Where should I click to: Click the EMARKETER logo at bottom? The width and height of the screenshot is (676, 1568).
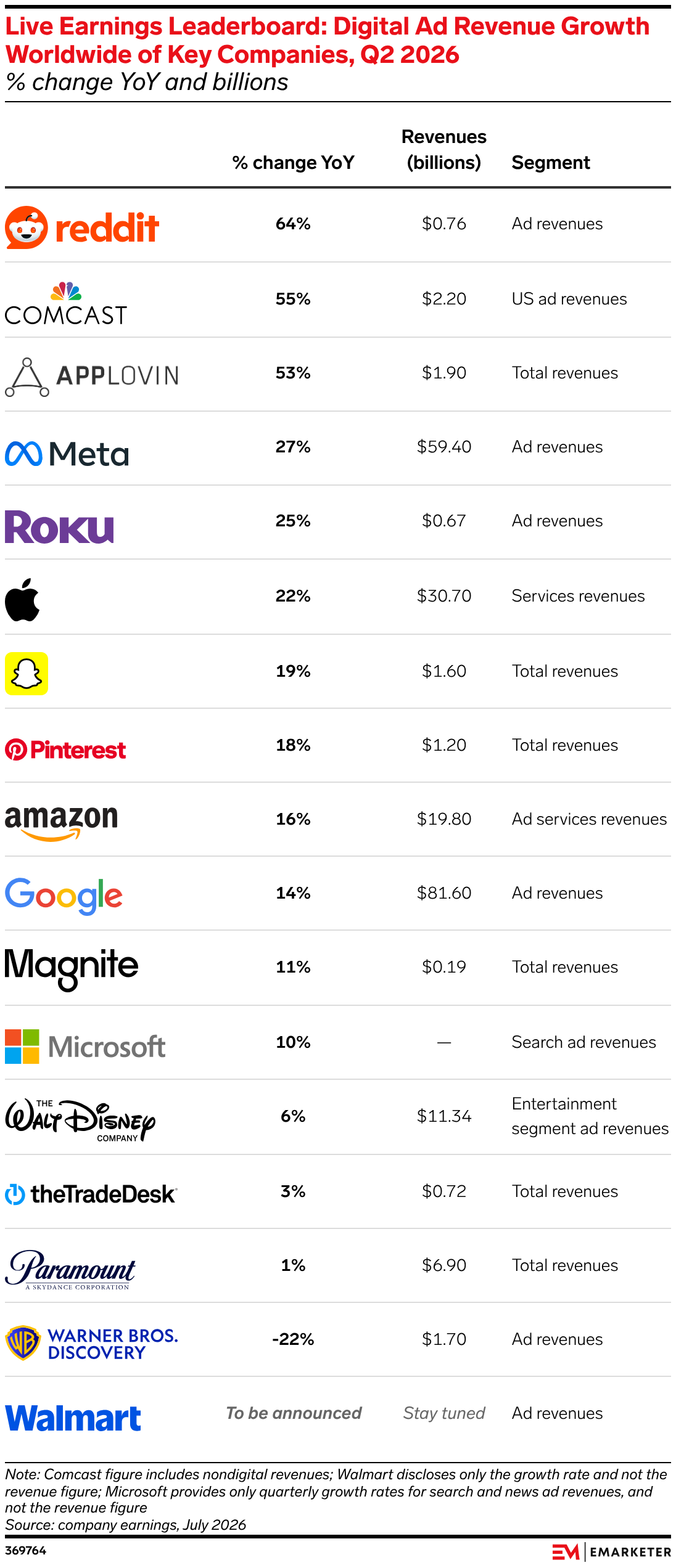pos(611,1552)
